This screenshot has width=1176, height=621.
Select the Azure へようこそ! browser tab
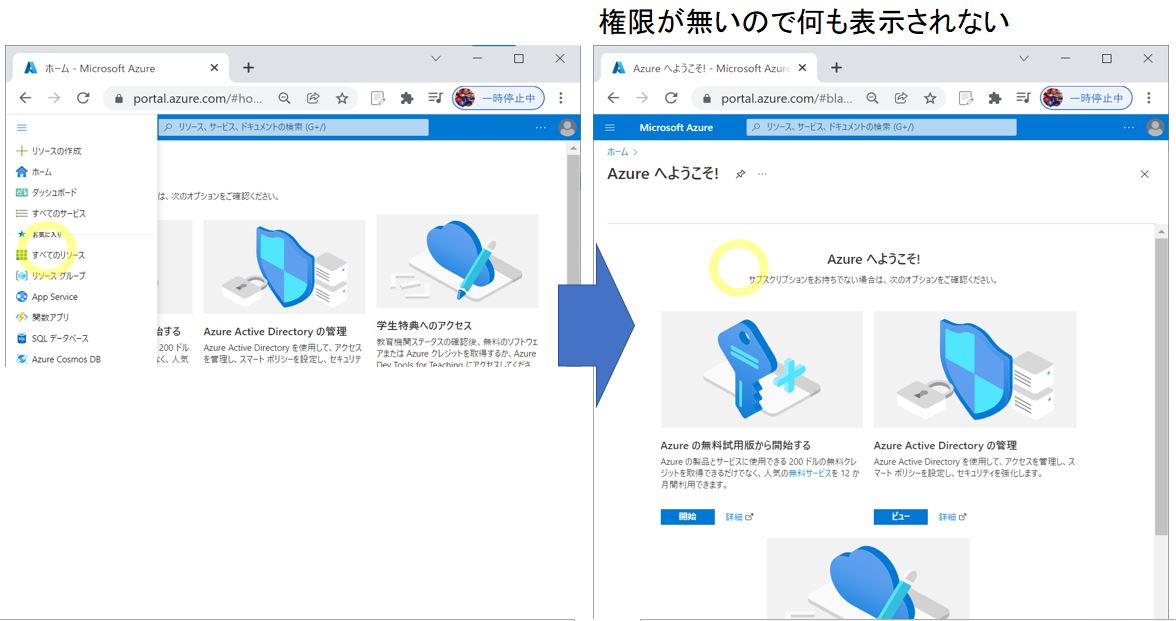[708, 68]
